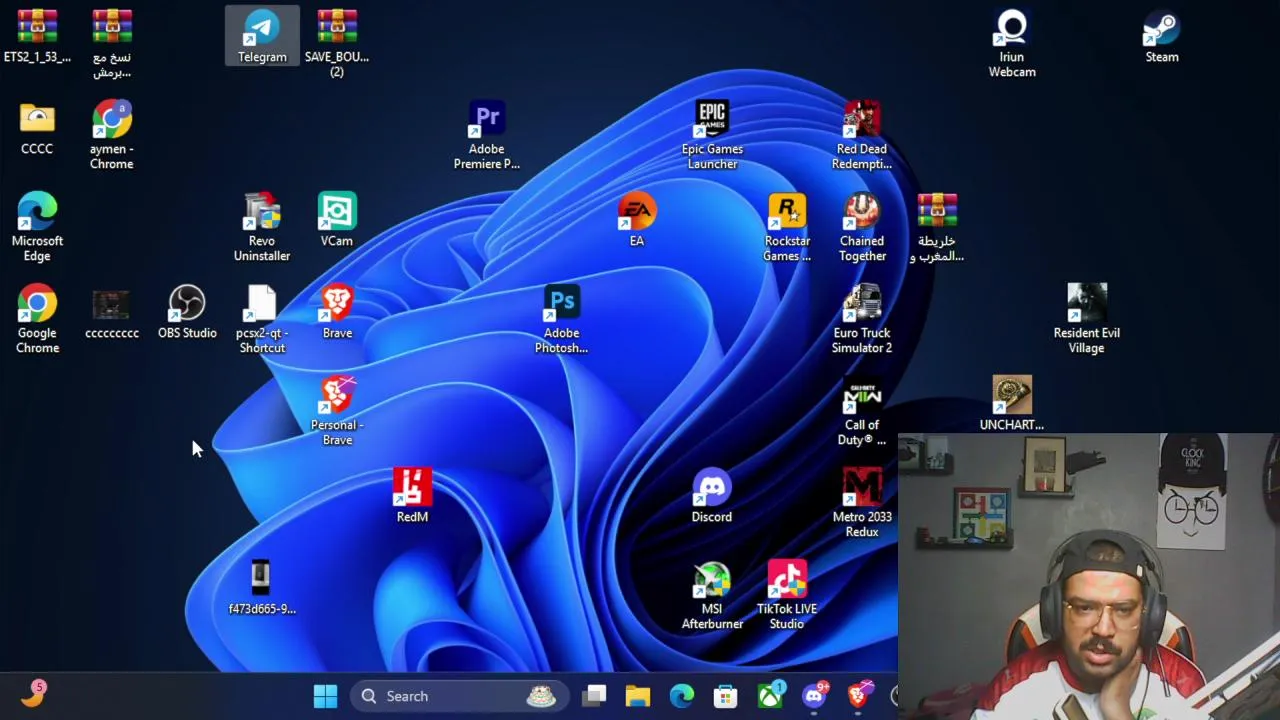
Task: Launch Red Dead Redemption shortcut
Action: click(862, 136)
